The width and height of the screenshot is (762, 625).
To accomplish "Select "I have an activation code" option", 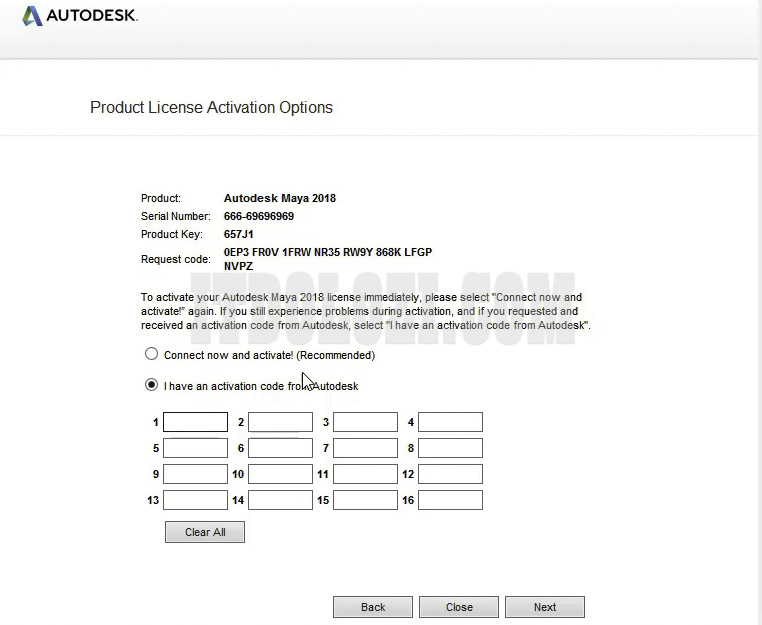I will [152, 385].
